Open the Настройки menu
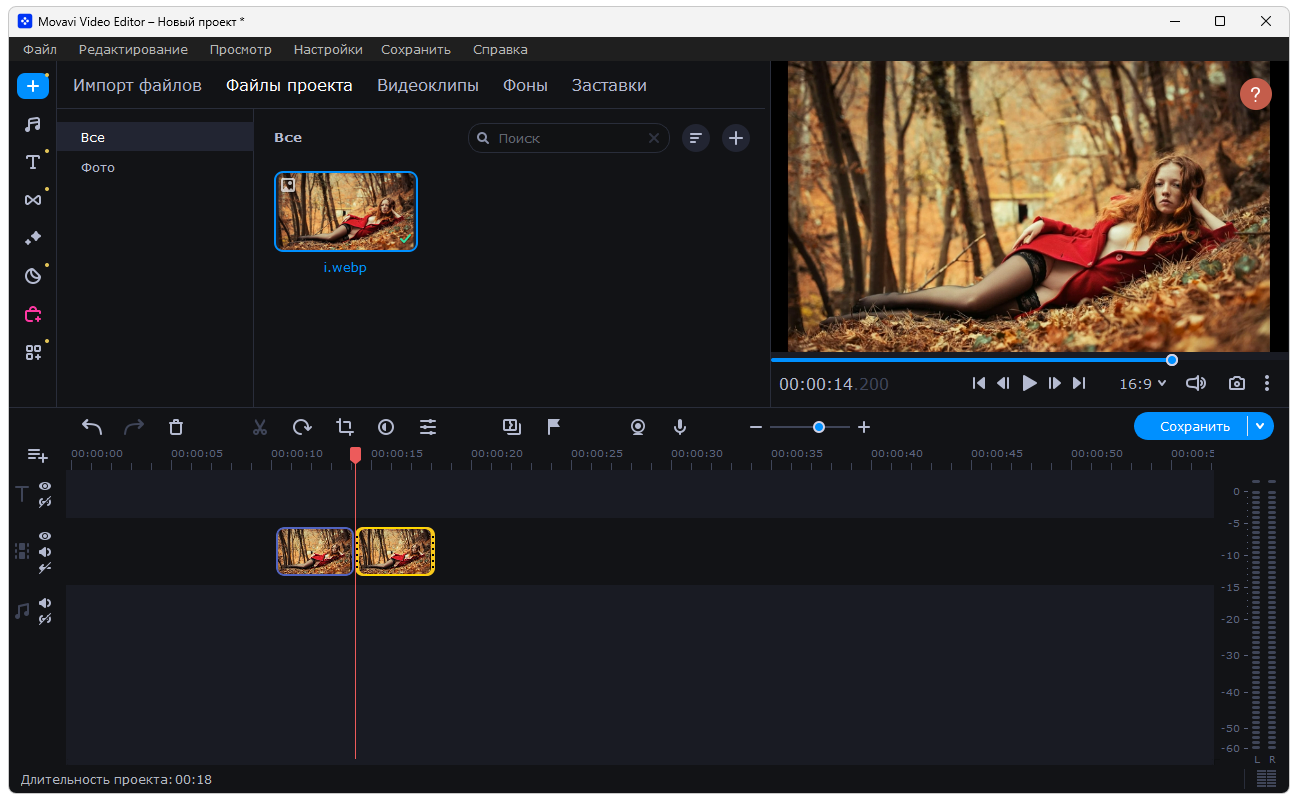 [328, 49]
